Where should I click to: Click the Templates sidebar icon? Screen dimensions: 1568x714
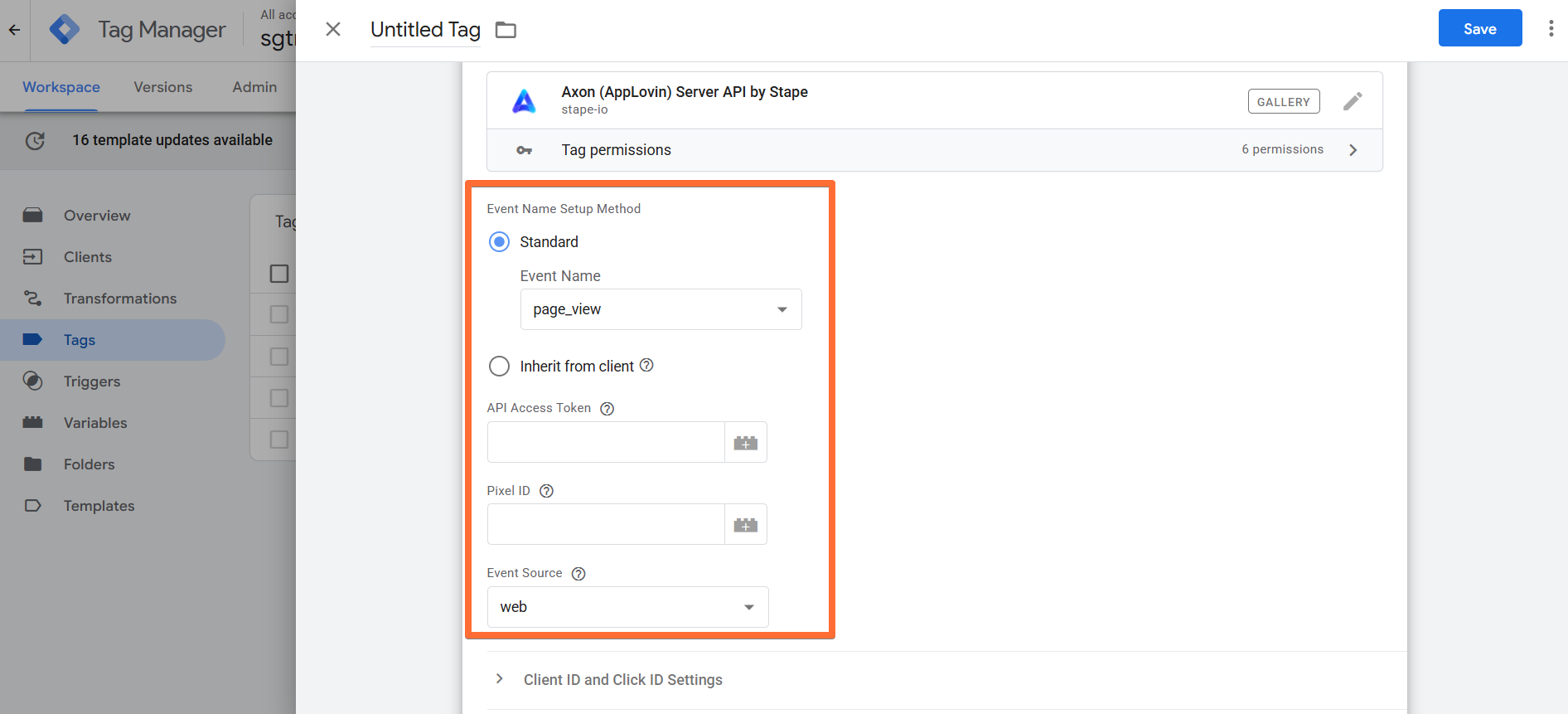32,506
